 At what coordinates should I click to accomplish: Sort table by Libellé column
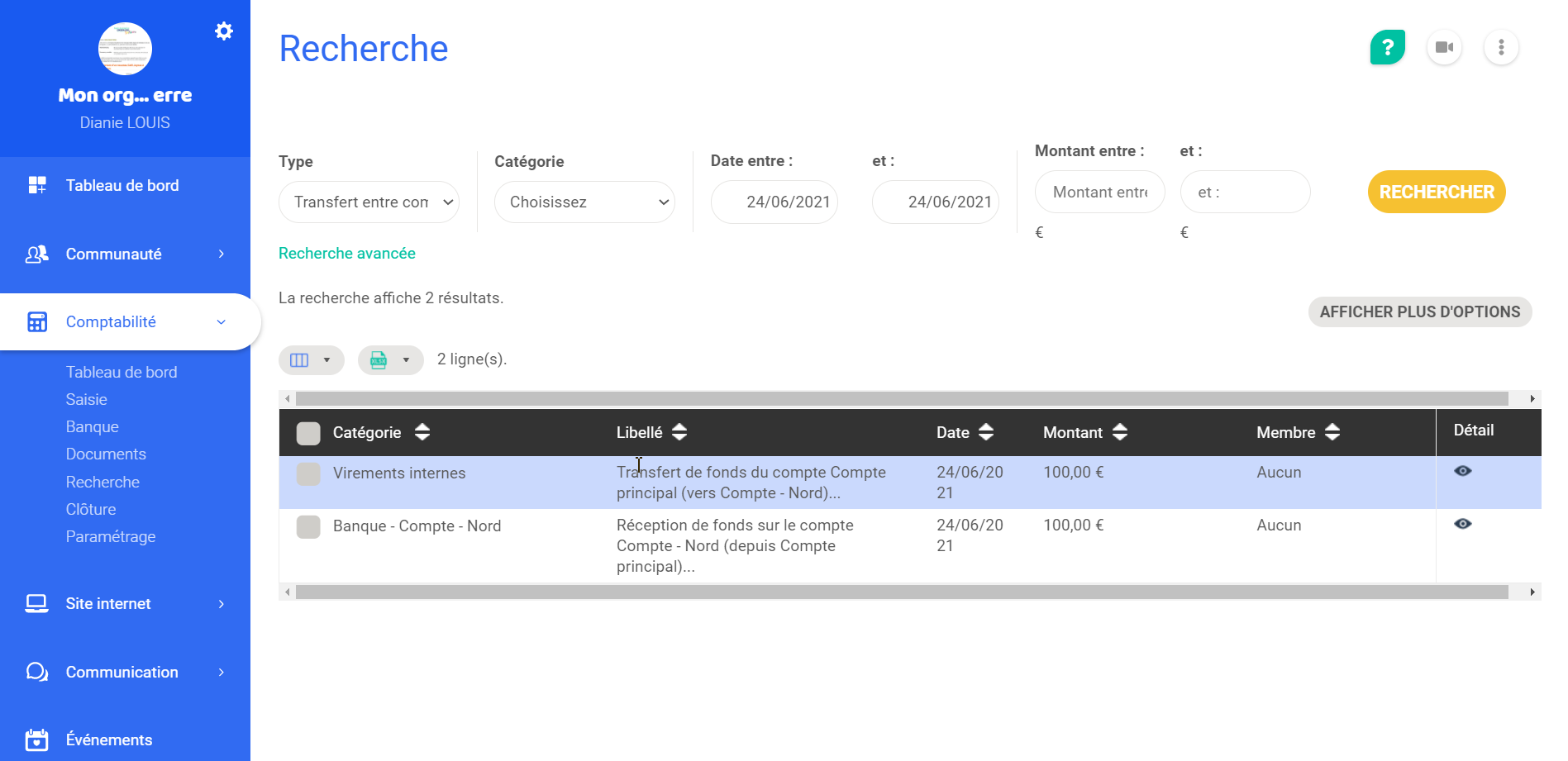(x=679, y=432)
